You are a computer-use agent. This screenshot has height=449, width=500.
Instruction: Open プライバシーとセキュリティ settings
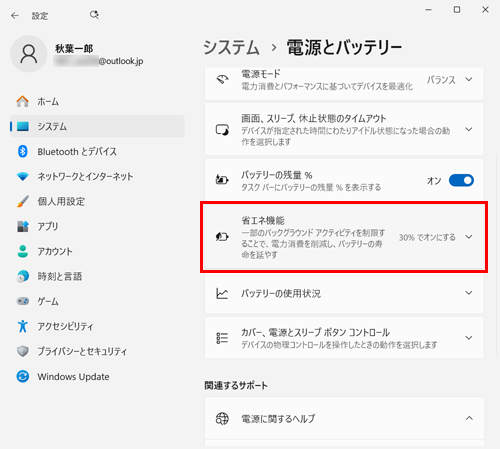pos(97,351)
